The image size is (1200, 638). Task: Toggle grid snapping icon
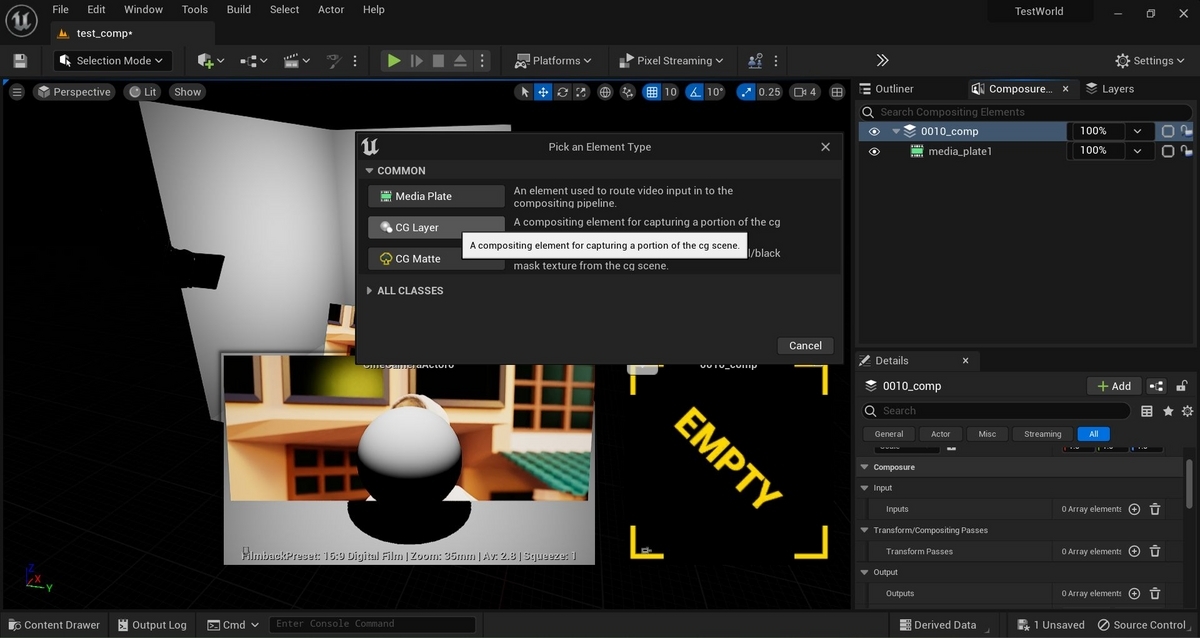click(x=652, y=92)
